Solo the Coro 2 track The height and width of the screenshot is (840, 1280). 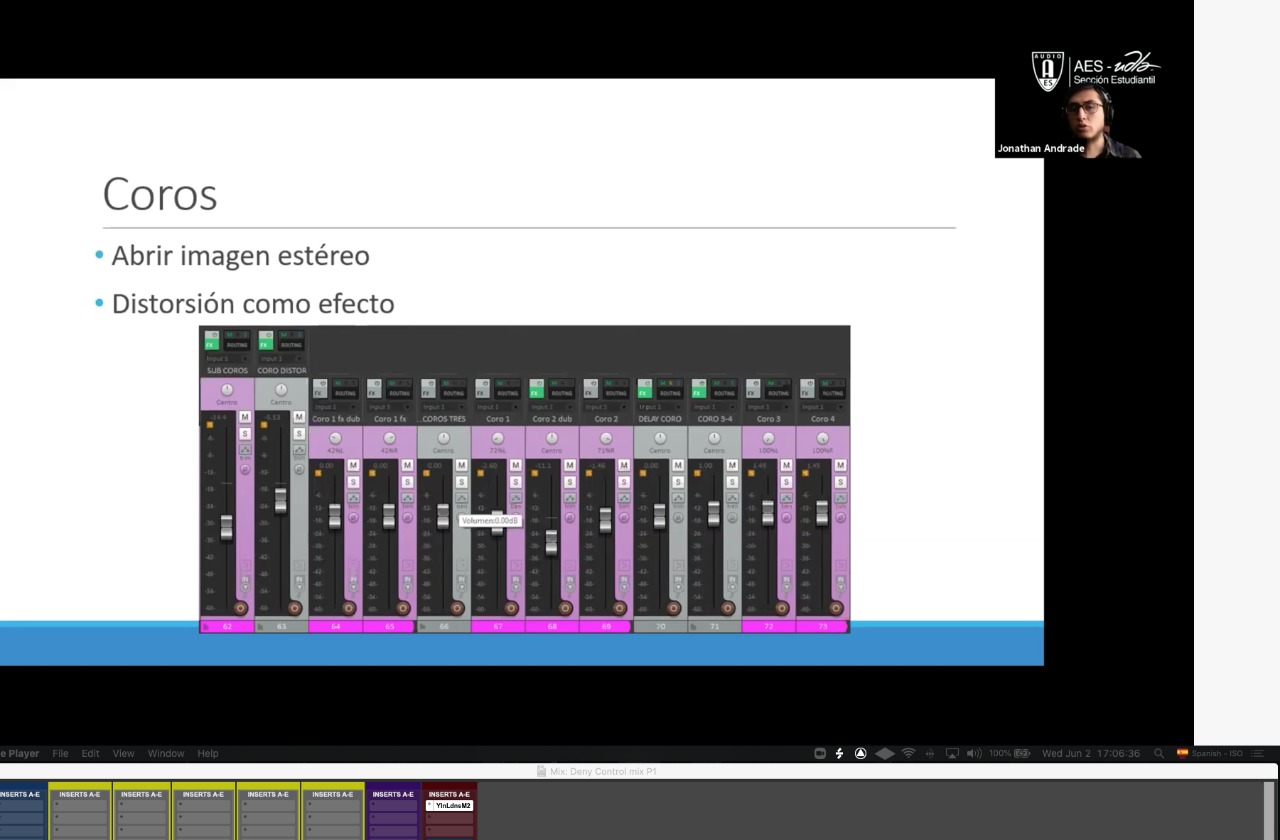[x=623, y=482]
